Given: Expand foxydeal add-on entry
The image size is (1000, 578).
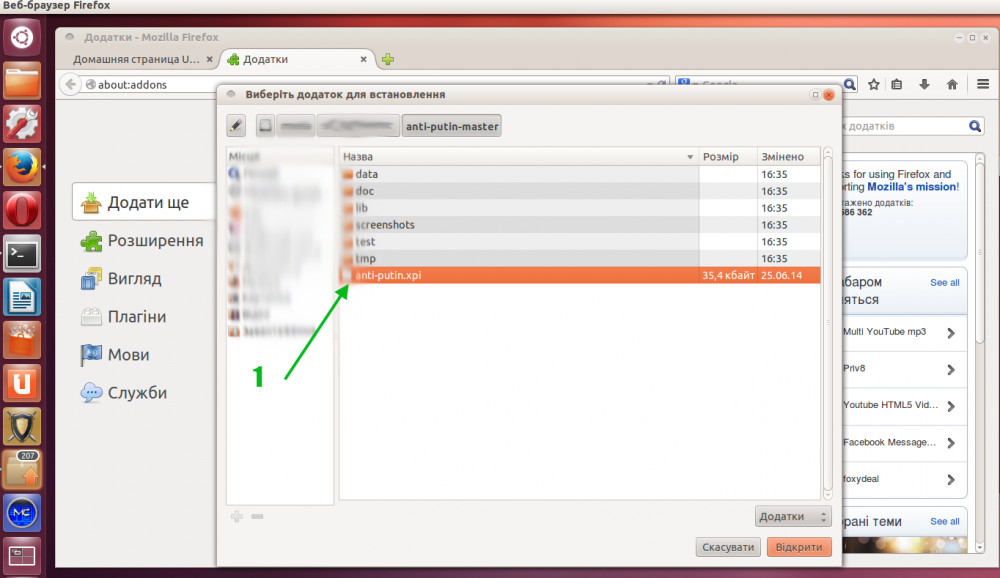Looking at the screenshot, I should (x=951, y=480).
